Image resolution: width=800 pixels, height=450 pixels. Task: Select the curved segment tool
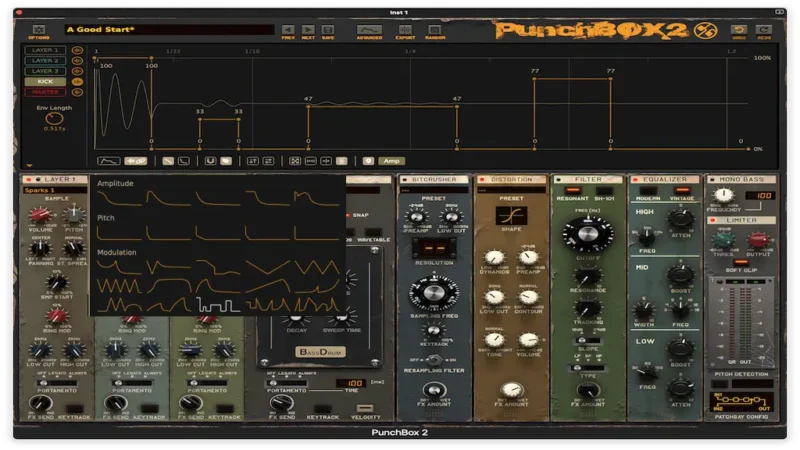[184, 161]
